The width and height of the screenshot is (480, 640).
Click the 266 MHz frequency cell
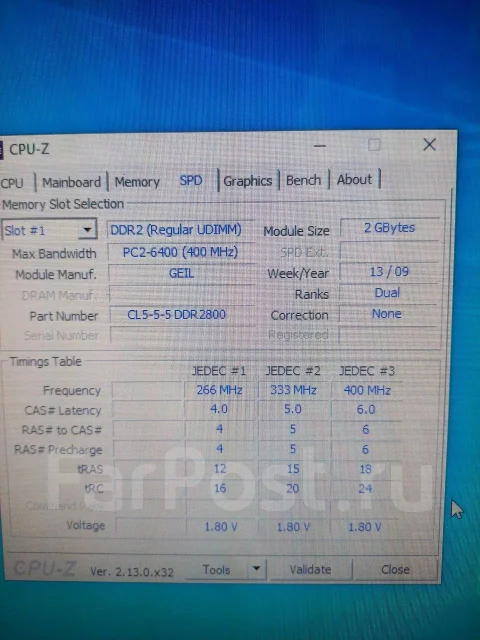220,390
